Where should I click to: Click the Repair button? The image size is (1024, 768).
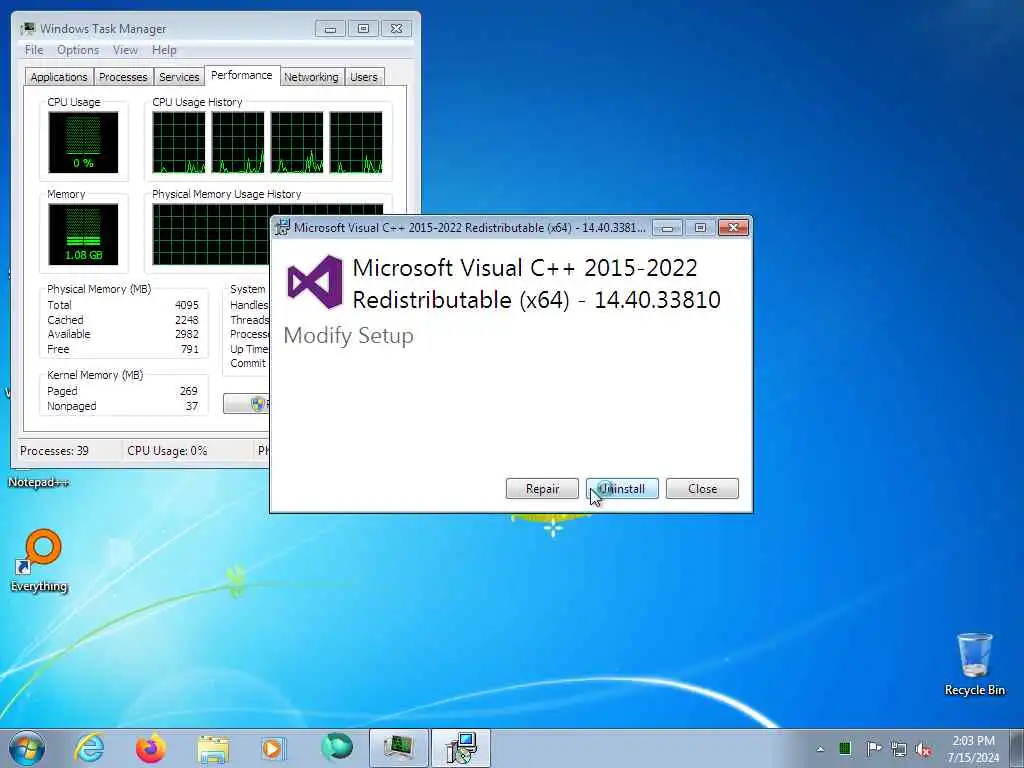click(x=542, y=488)
